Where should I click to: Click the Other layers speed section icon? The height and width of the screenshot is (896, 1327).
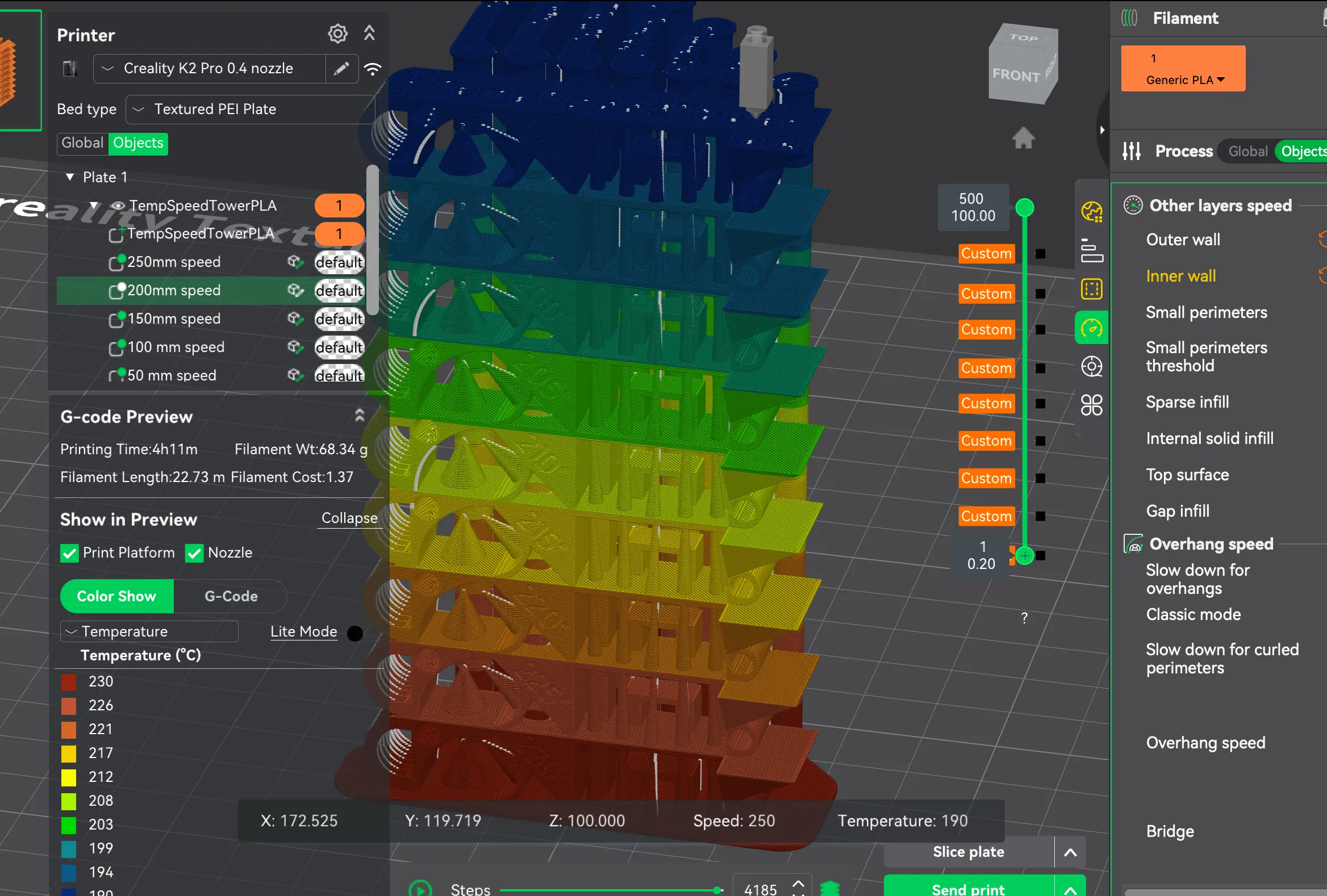(1133, 205)
